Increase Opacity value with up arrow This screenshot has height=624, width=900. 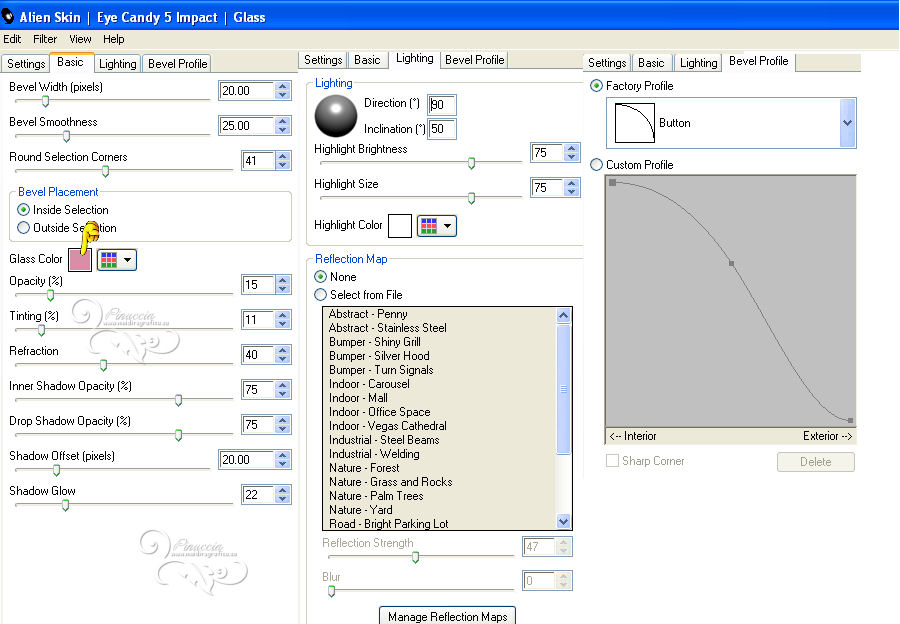coord(282,280)
